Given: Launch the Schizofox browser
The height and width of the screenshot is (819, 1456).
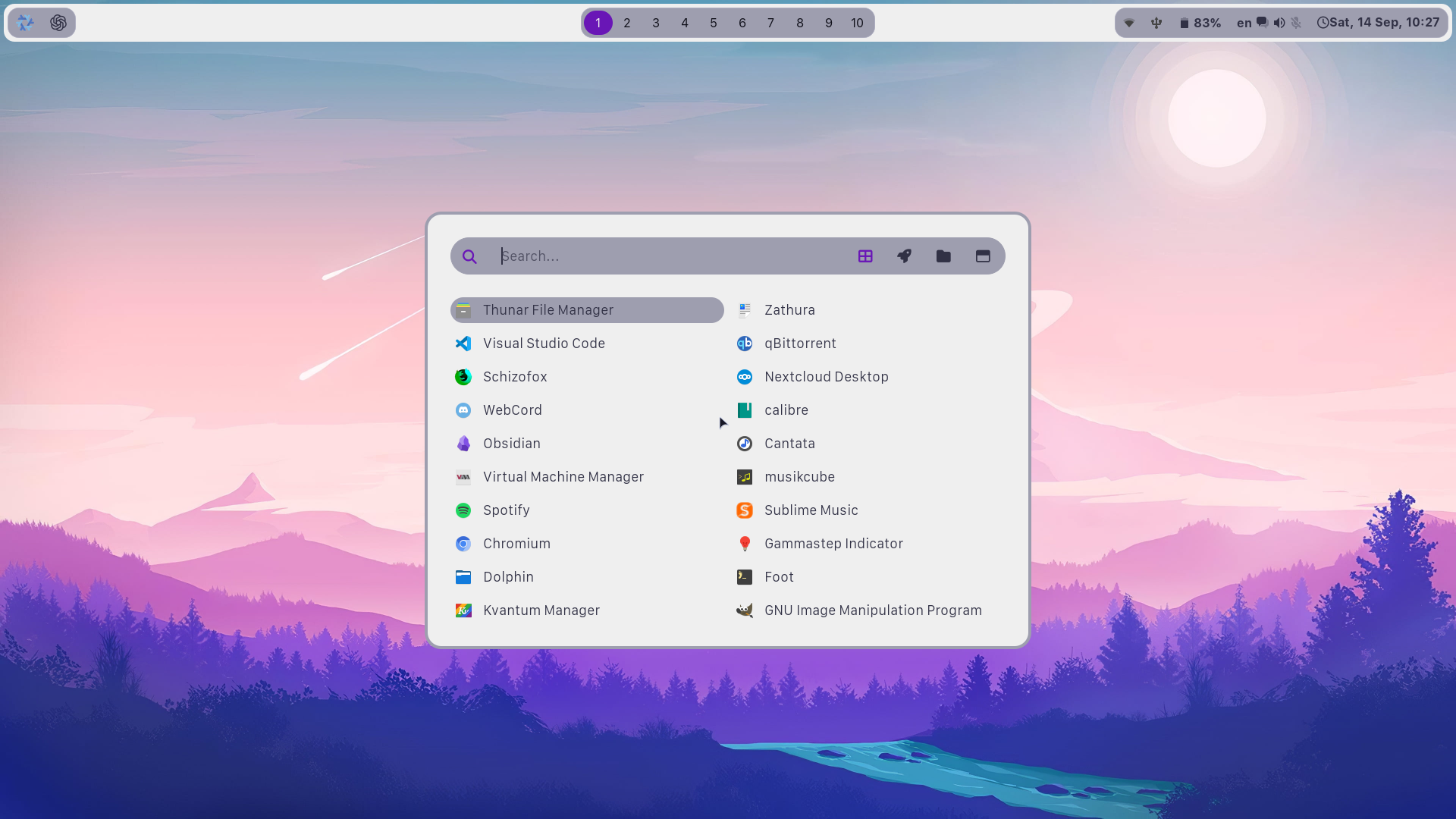Looking at the screenshot, I should coord(587,377).
